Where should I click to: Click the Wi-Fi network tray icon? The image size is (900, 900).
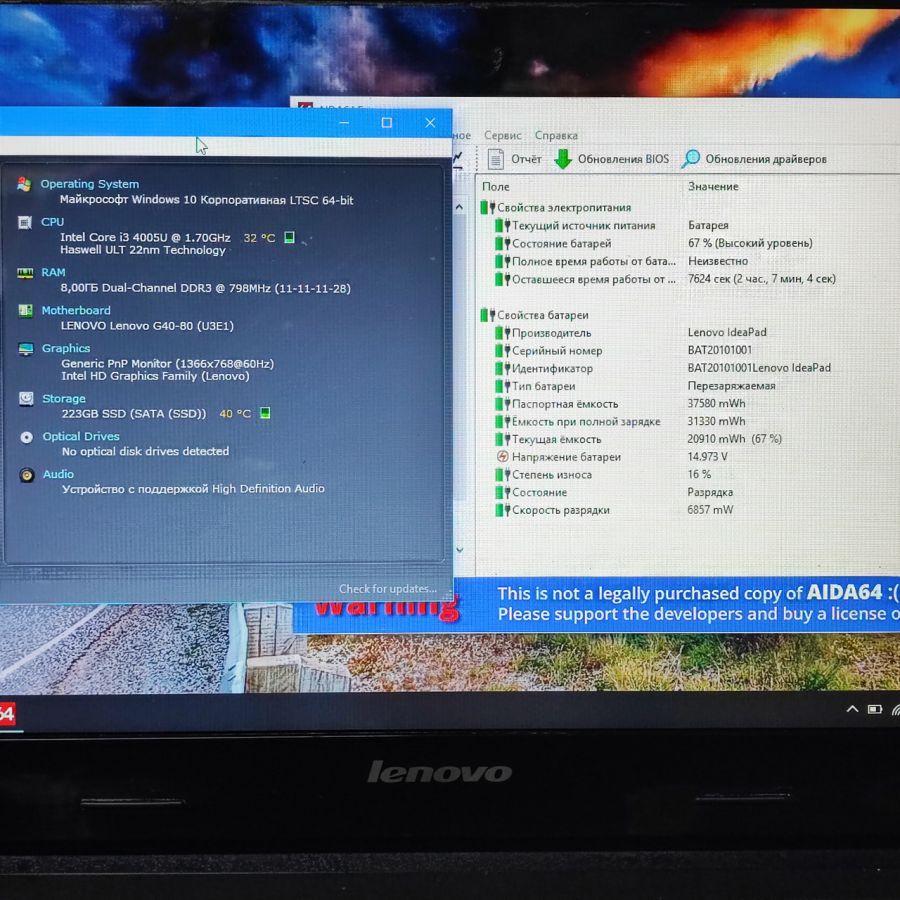tap(896, 711)
